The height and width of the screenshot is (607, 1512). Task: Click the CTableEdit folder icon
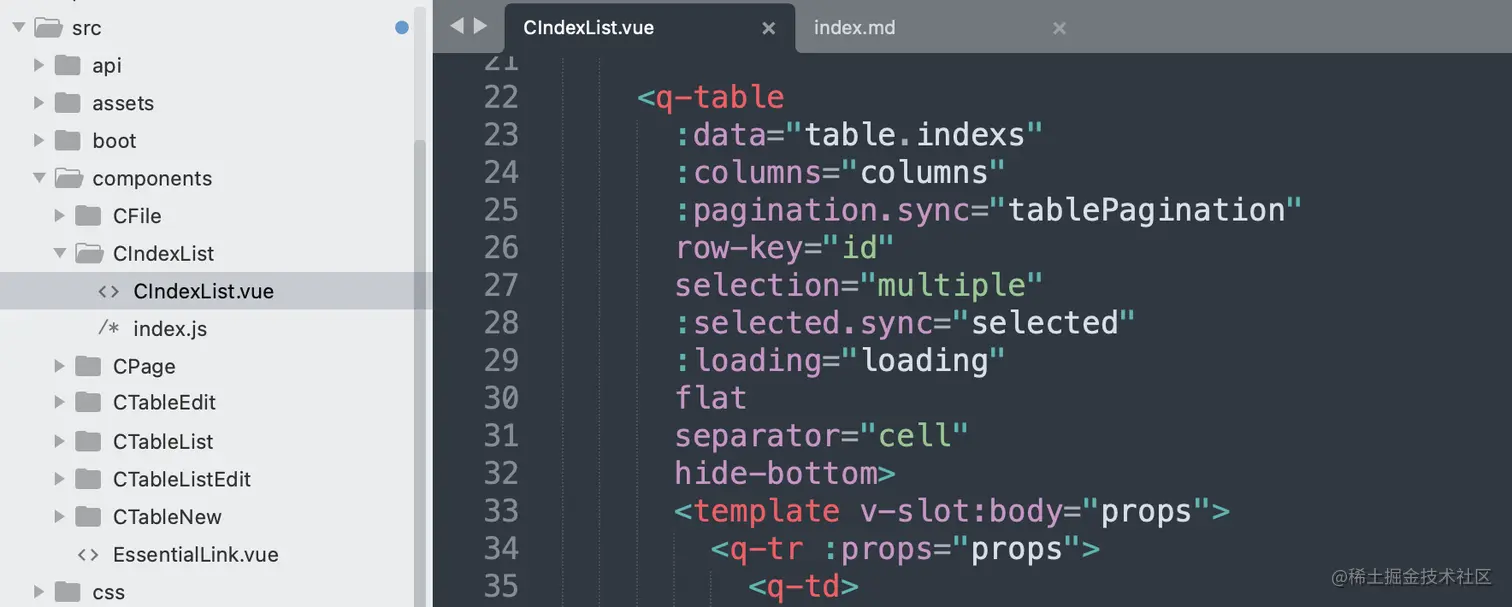click(88, 403)
